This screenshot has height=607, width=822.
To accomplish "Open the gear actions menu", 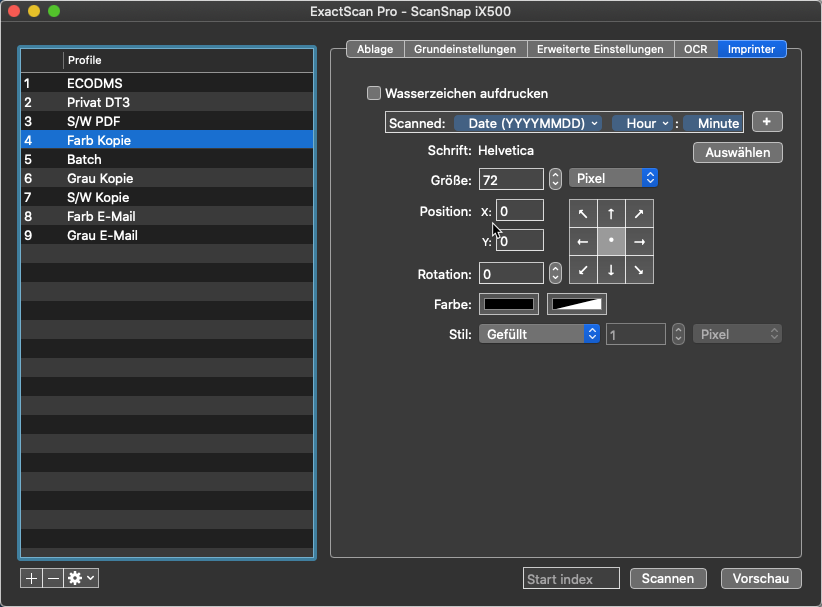I will point(81,578).
